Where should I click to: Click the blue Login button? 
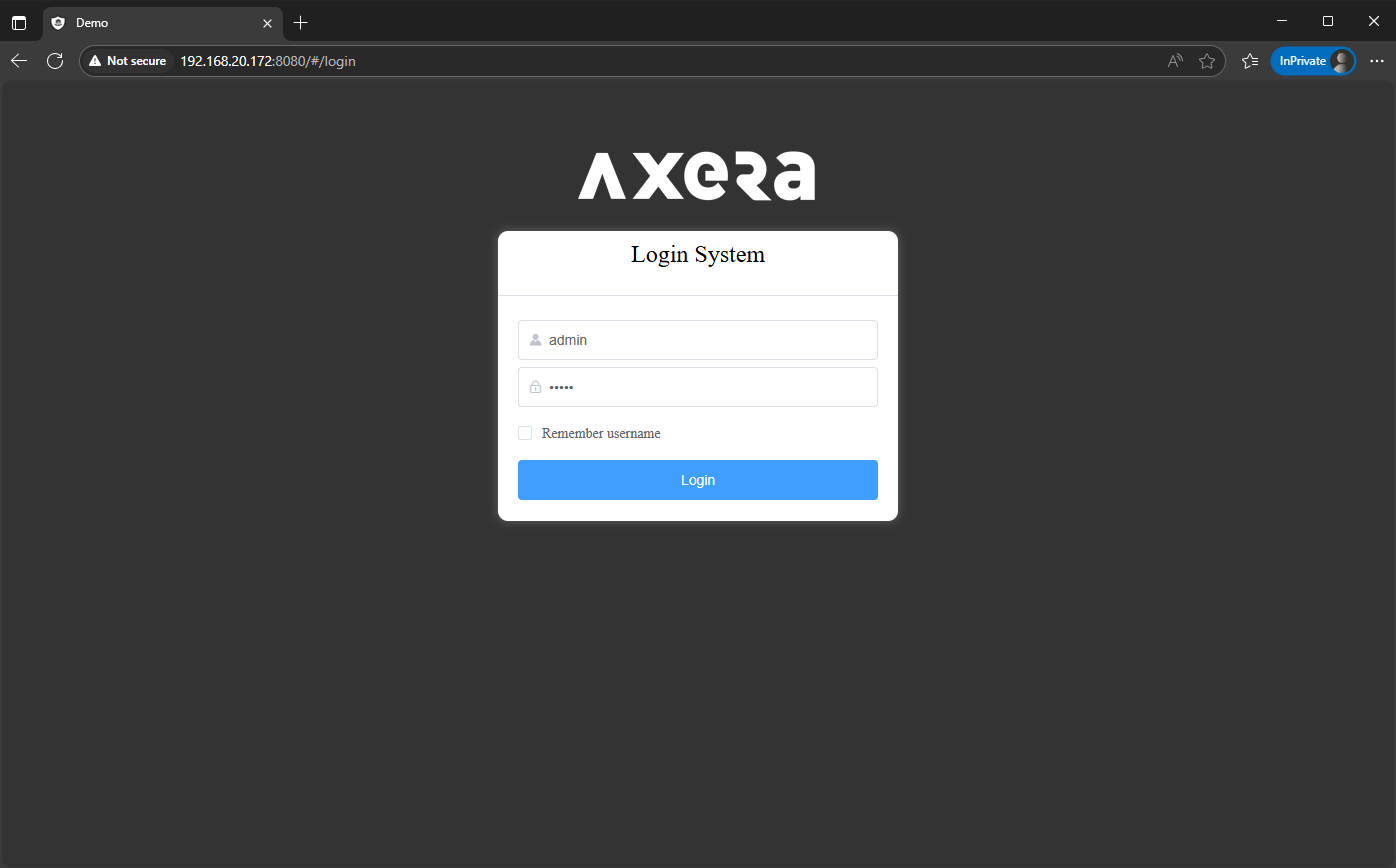698,480
